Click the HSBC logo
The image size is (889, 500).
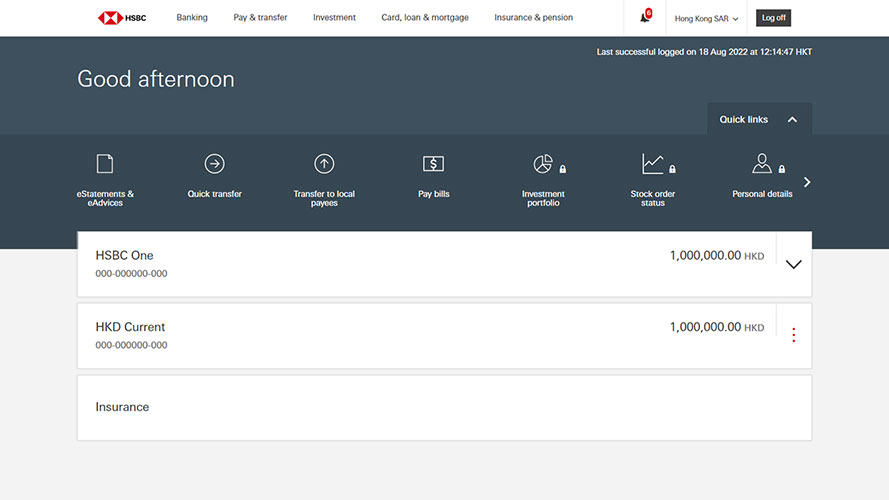pos(122,18)
